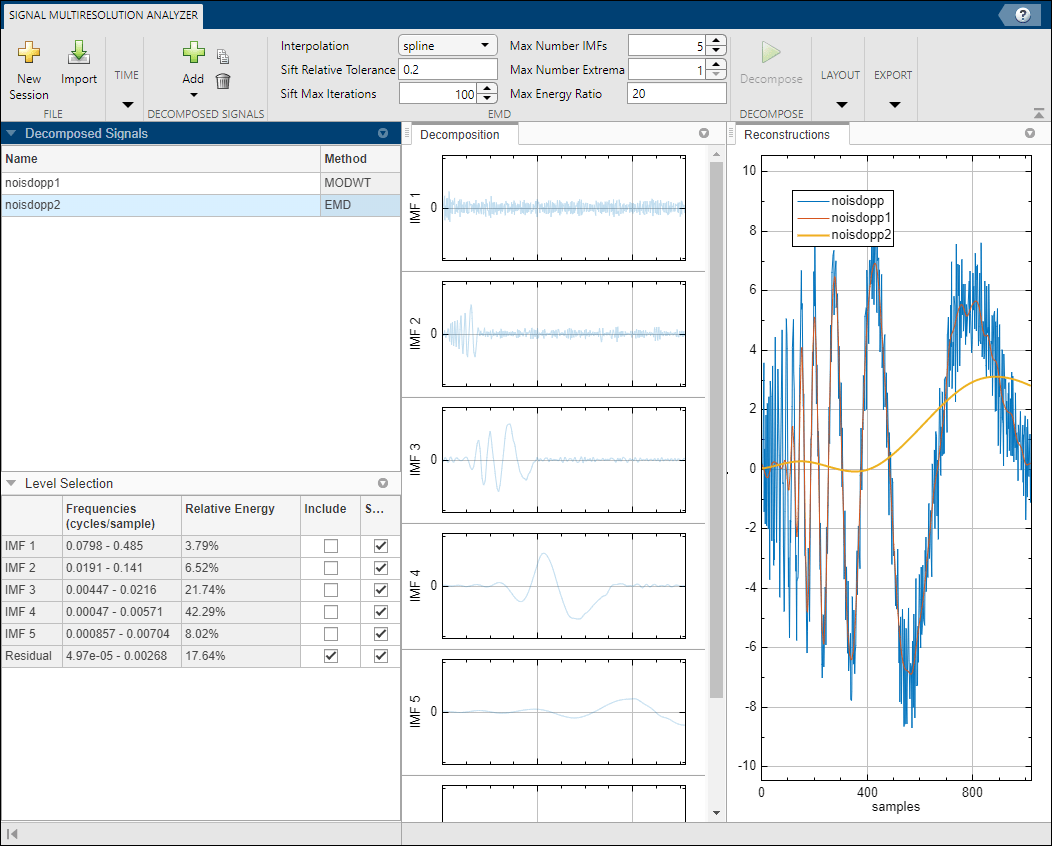This screenshot has height=846, width=1052.
Task: Open the TIME section dropdown
Action: [127, 105]
